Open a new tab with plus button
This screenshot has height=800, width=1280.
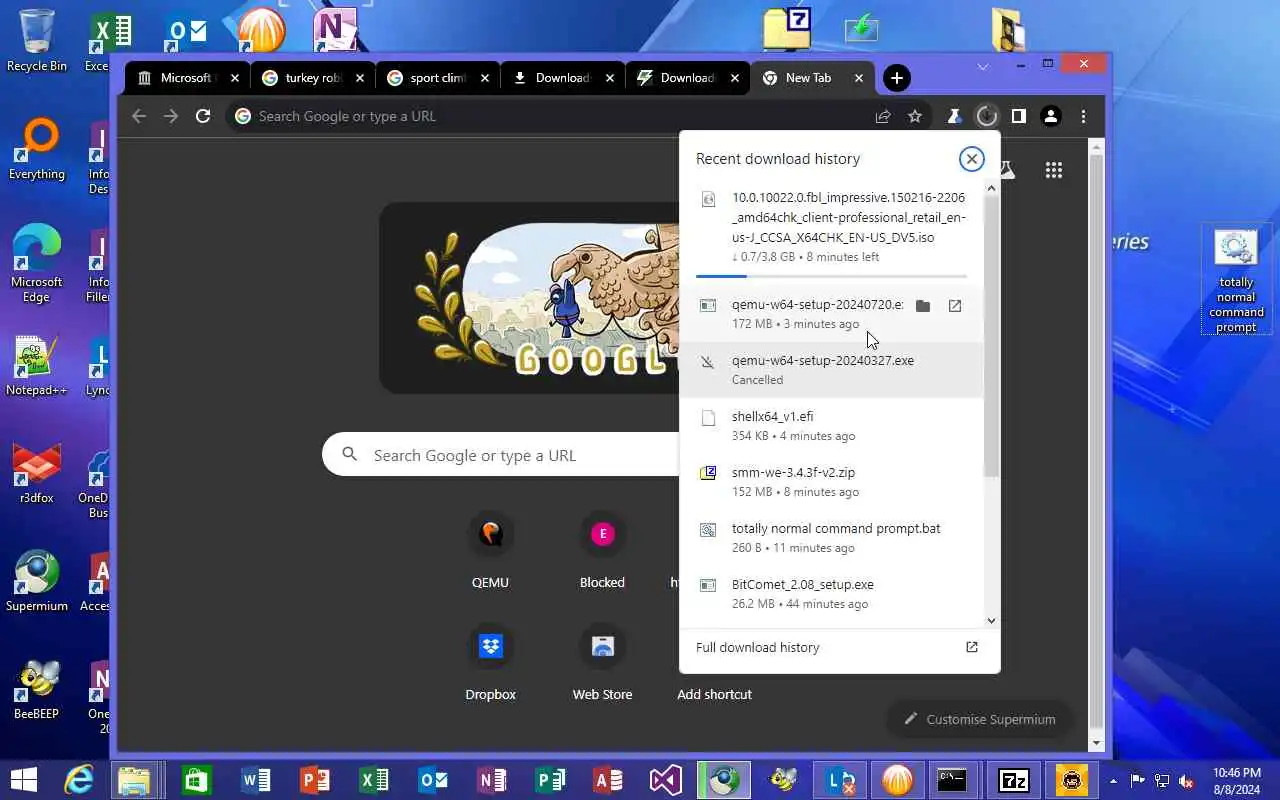coord(897,78)
